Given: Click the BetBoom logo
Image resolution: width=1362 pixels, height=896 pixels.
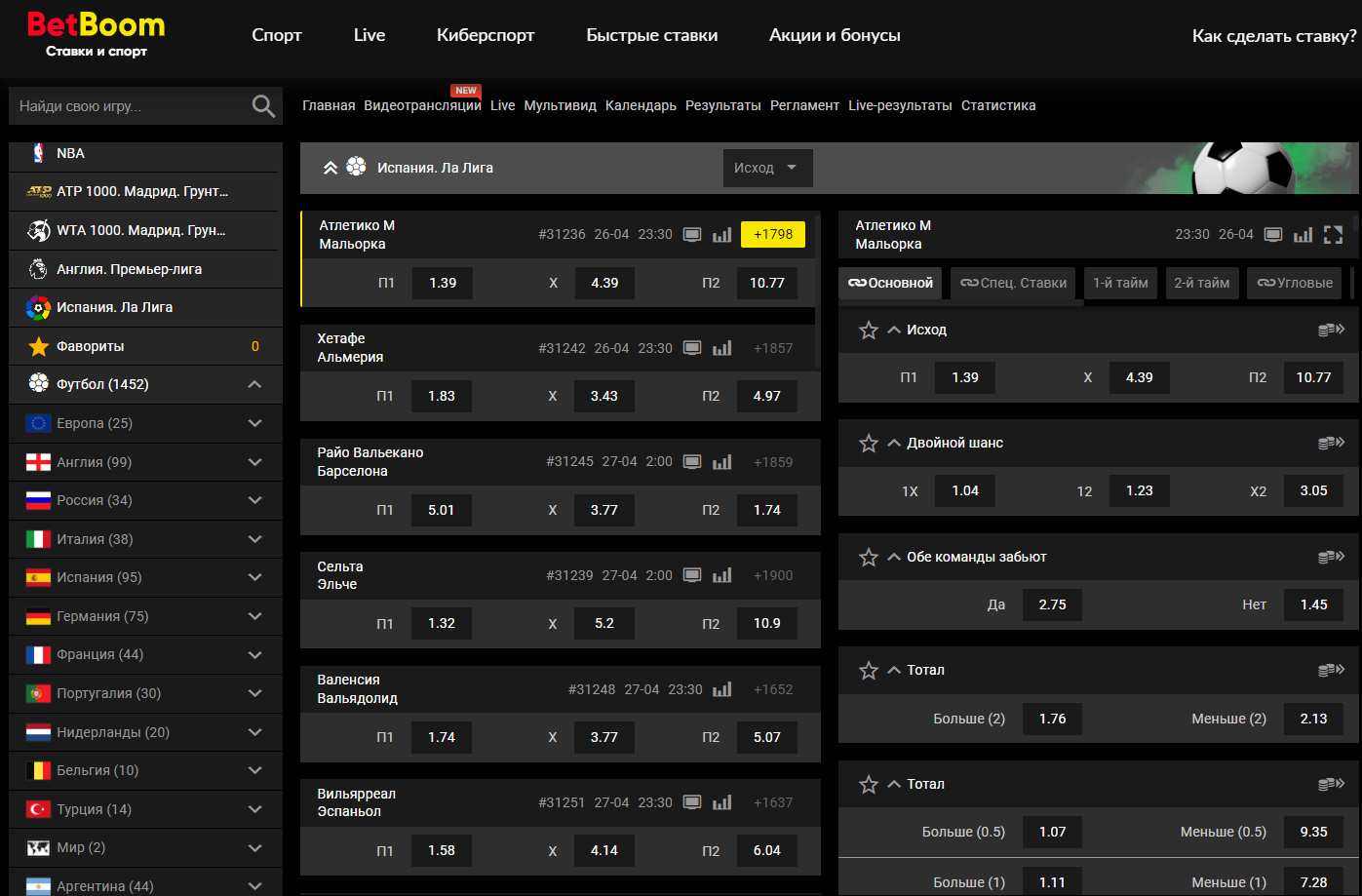Looking at the screenshot, I should (97, 35).
